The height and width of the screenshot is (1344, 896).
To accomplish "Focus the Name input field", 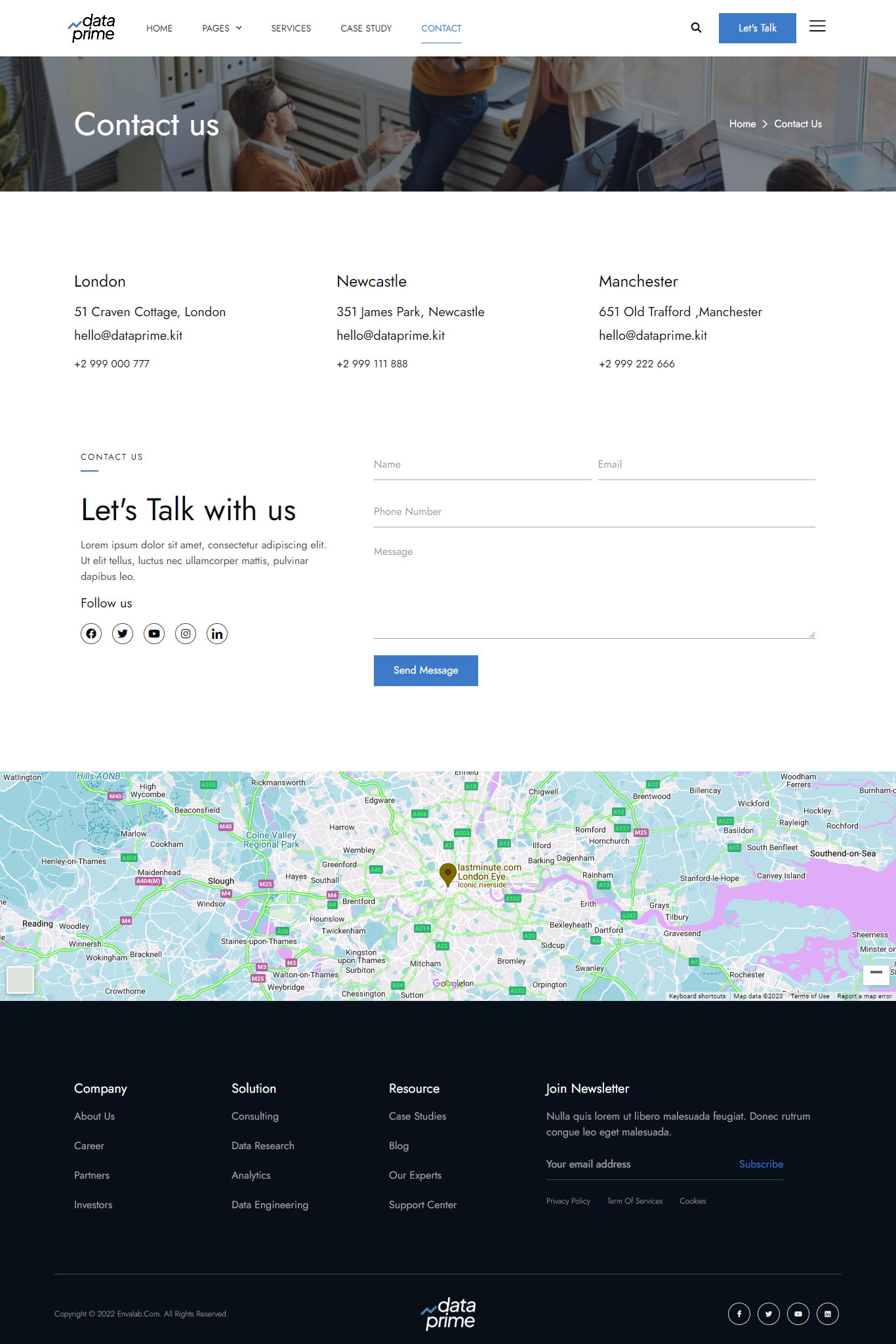I will 483,464.
